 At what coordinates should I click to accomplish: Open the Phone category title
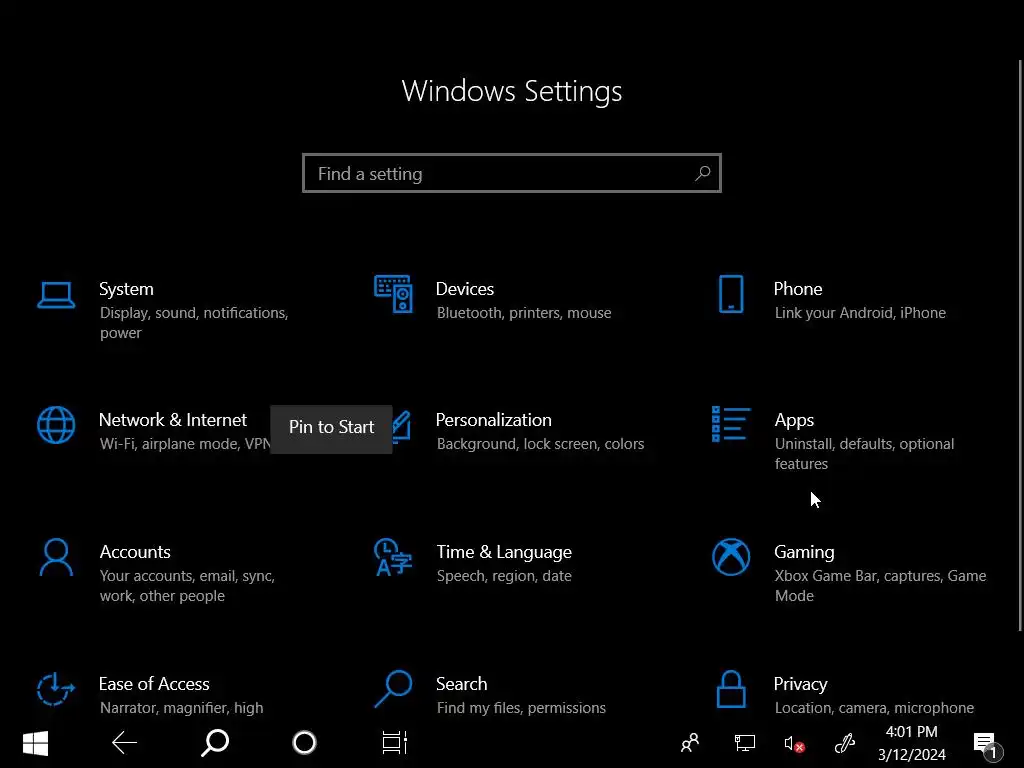click(x=798, y=289)
